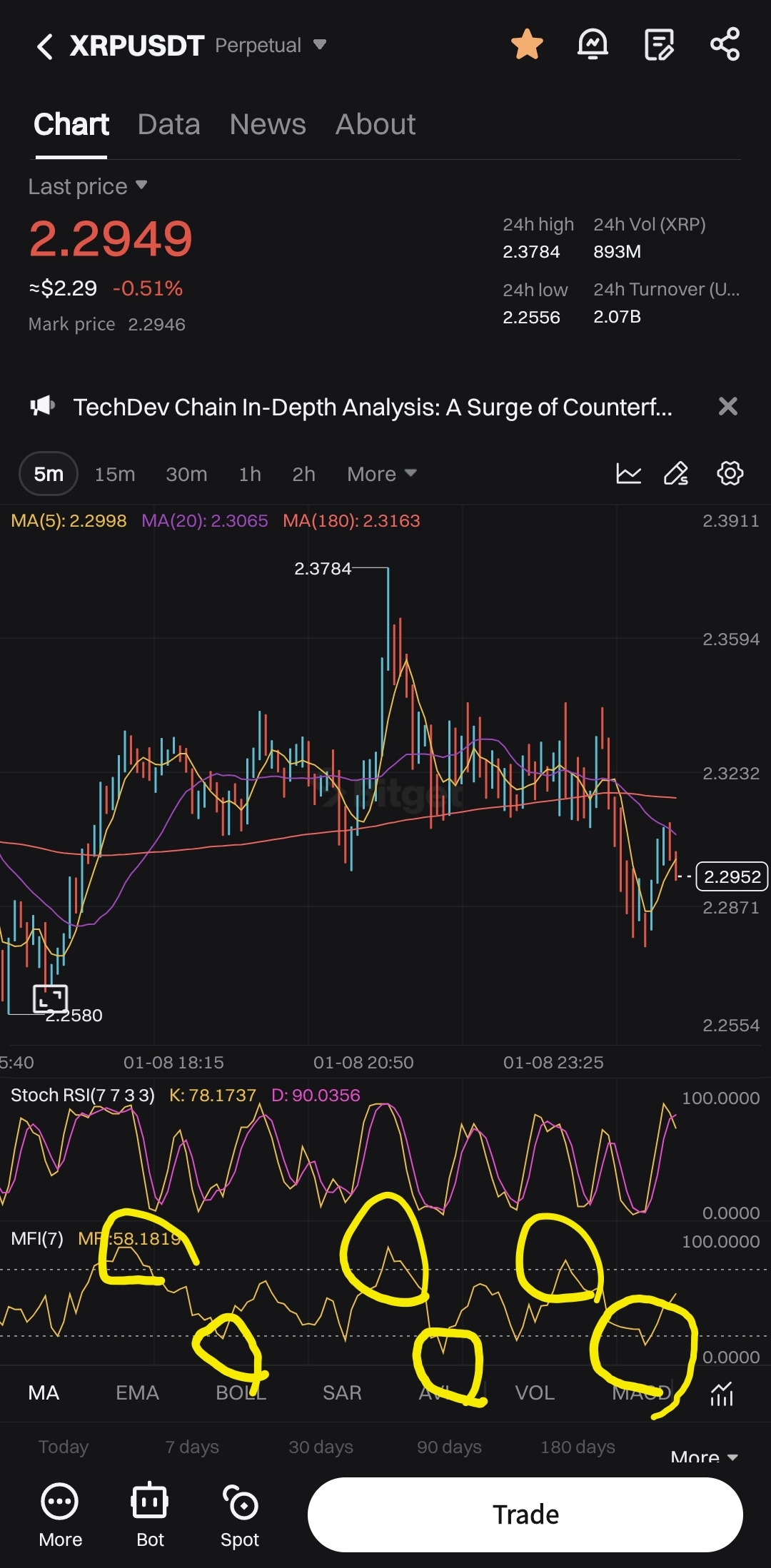Expand the Last price dropdown

coord(88,186)
